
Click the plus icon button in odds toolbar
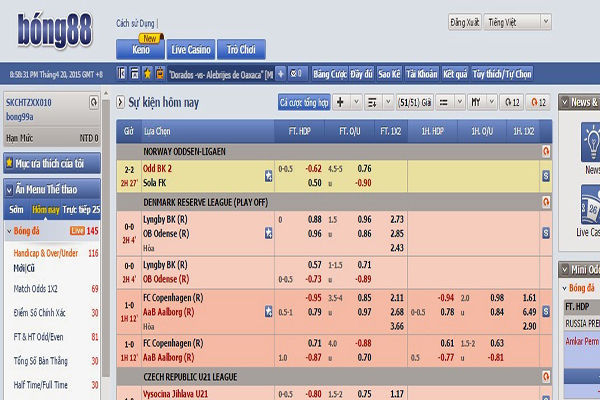pyautogui.click(x=340, y=102)
